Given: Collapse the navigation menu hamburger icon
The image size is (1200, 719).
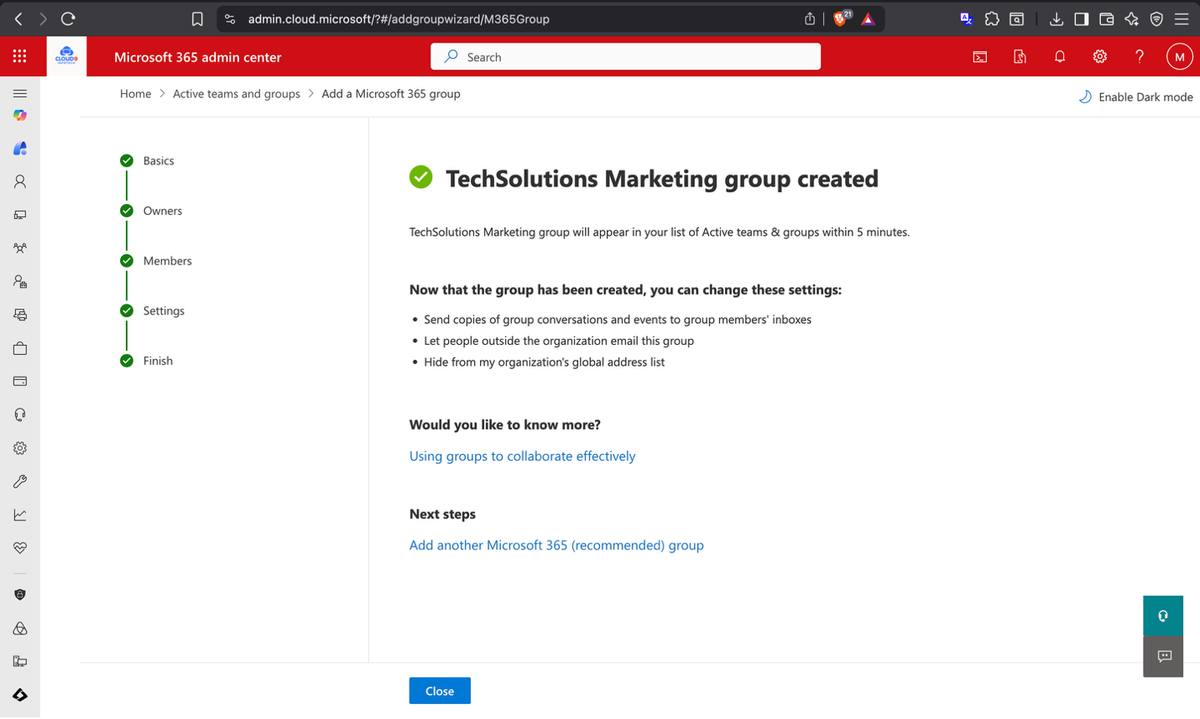Looking at the screenshot, I should [x=19, y=92].
